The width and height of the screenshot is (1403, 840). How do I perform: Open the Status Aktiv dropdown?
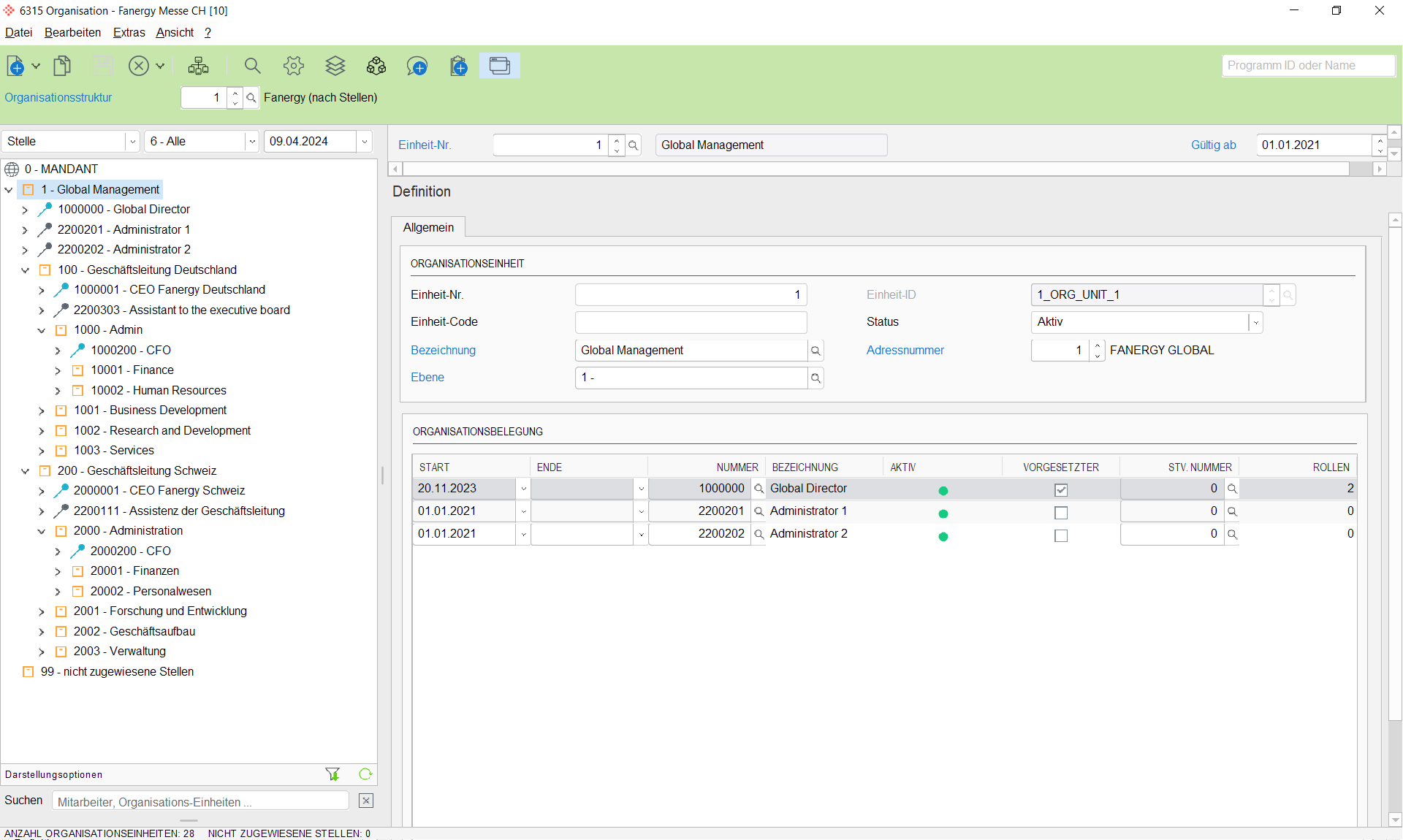(x=1255, y=322)
